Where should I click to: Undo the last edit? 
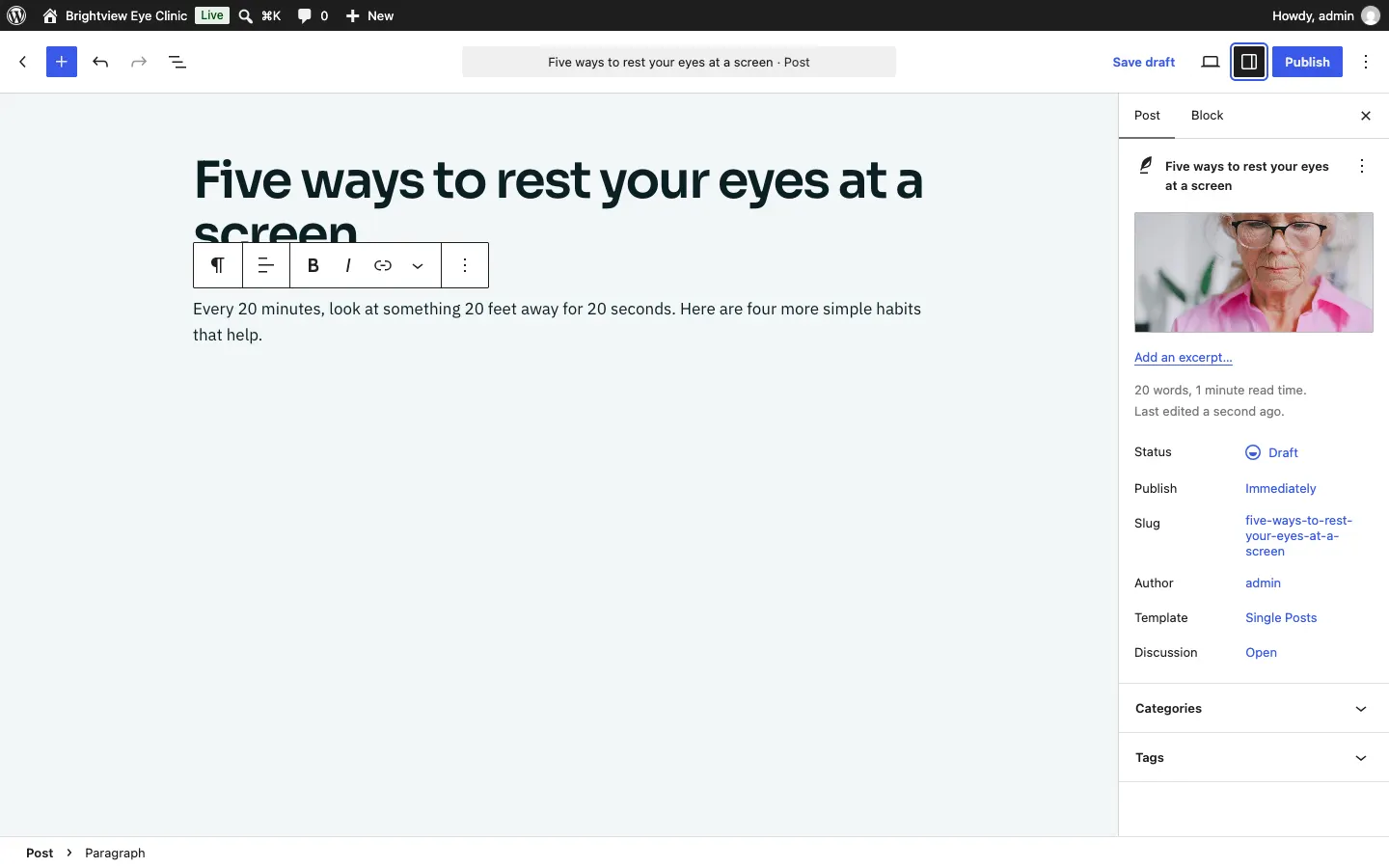click(x=100, y=62)
